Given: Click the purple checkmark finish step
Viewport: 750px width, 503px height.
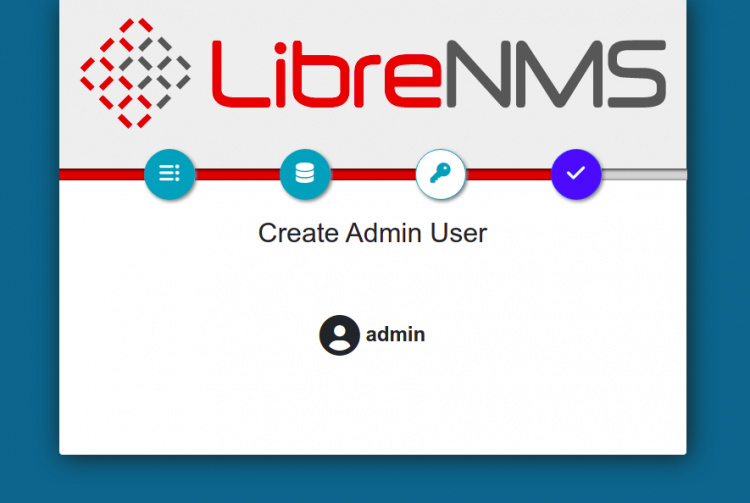Looking at the screenshot, I should point(576,174).
